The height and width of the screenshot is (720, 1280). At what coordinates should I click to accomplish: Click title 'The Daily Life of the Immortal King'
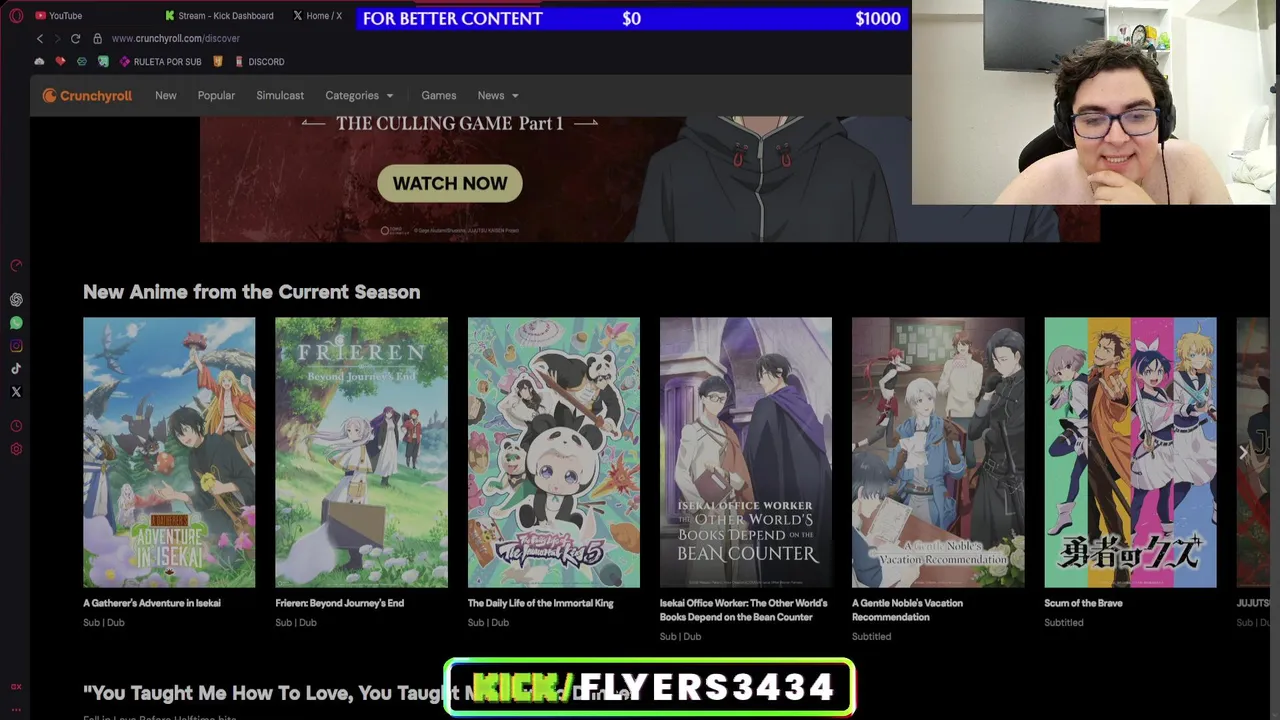tap(541, 603)
